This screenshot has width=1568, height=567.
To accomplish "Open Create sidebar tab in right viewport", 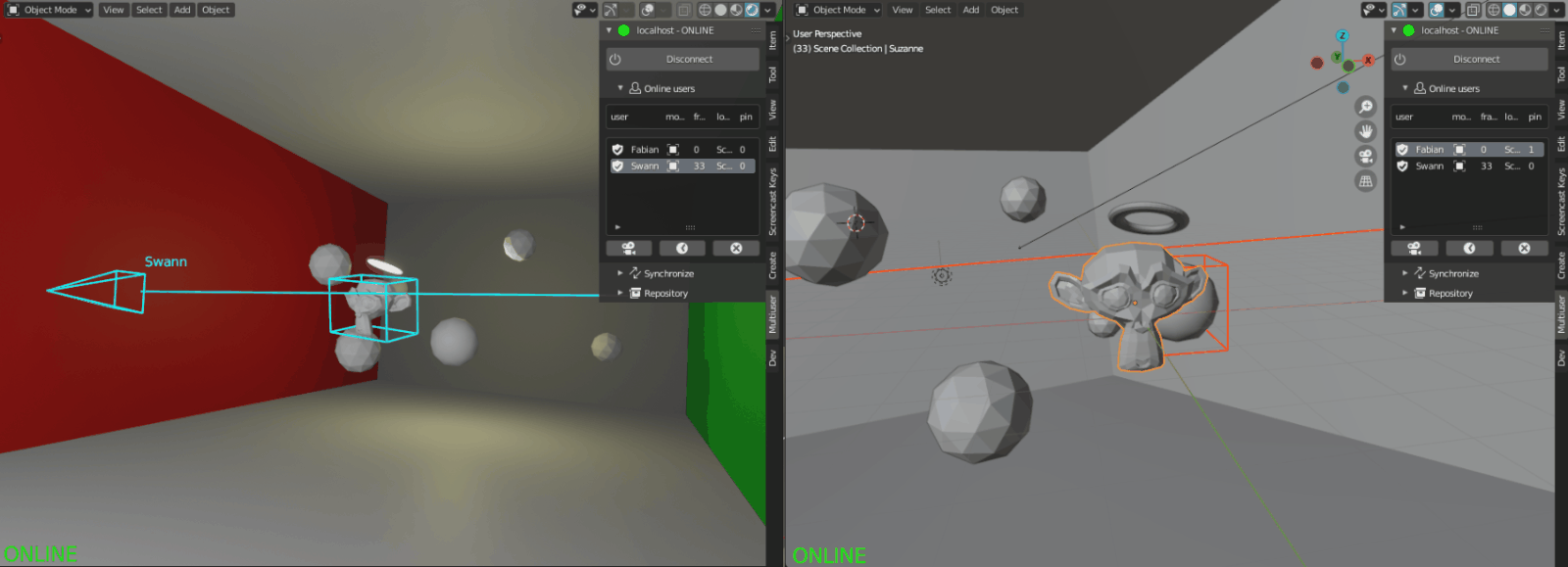I will coord(1561,264).
